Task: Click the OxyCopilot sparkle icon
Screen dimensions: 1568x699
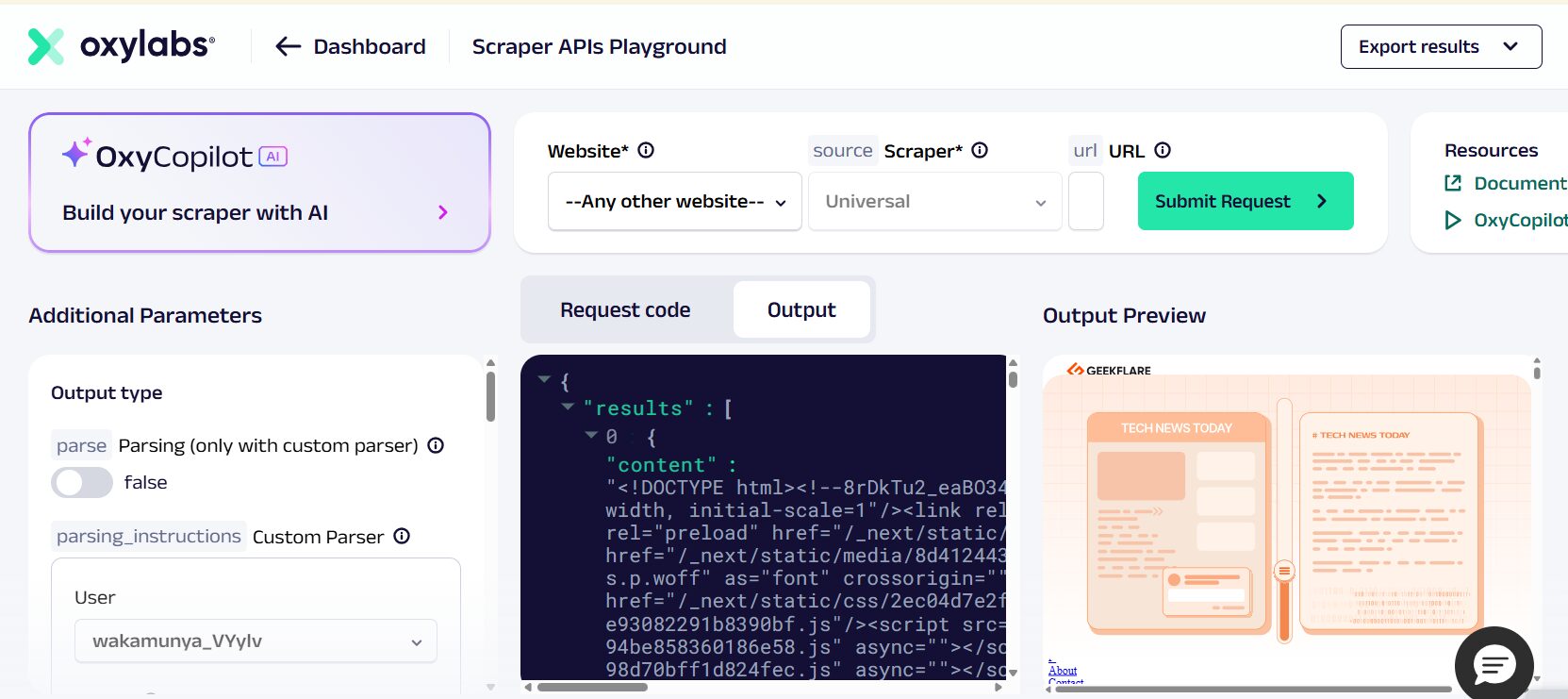Action: coord(76,153)
